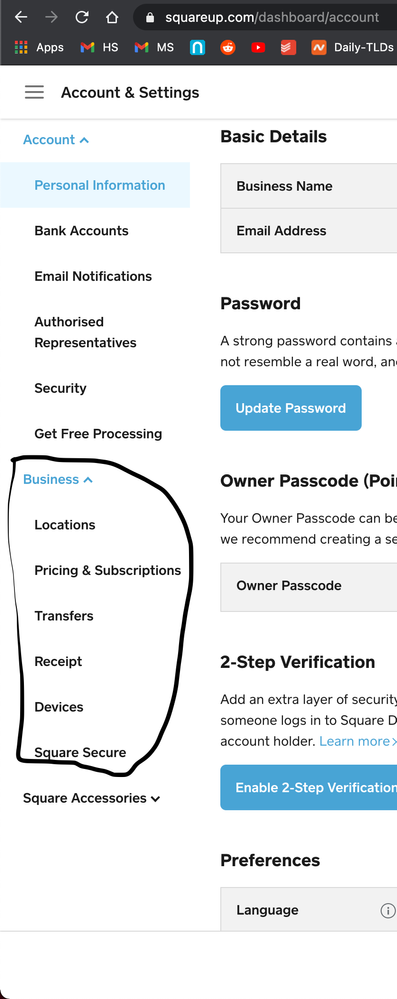Open the YouTube bookmark icon
Screen dimensions: 397x999
point(258,47)
